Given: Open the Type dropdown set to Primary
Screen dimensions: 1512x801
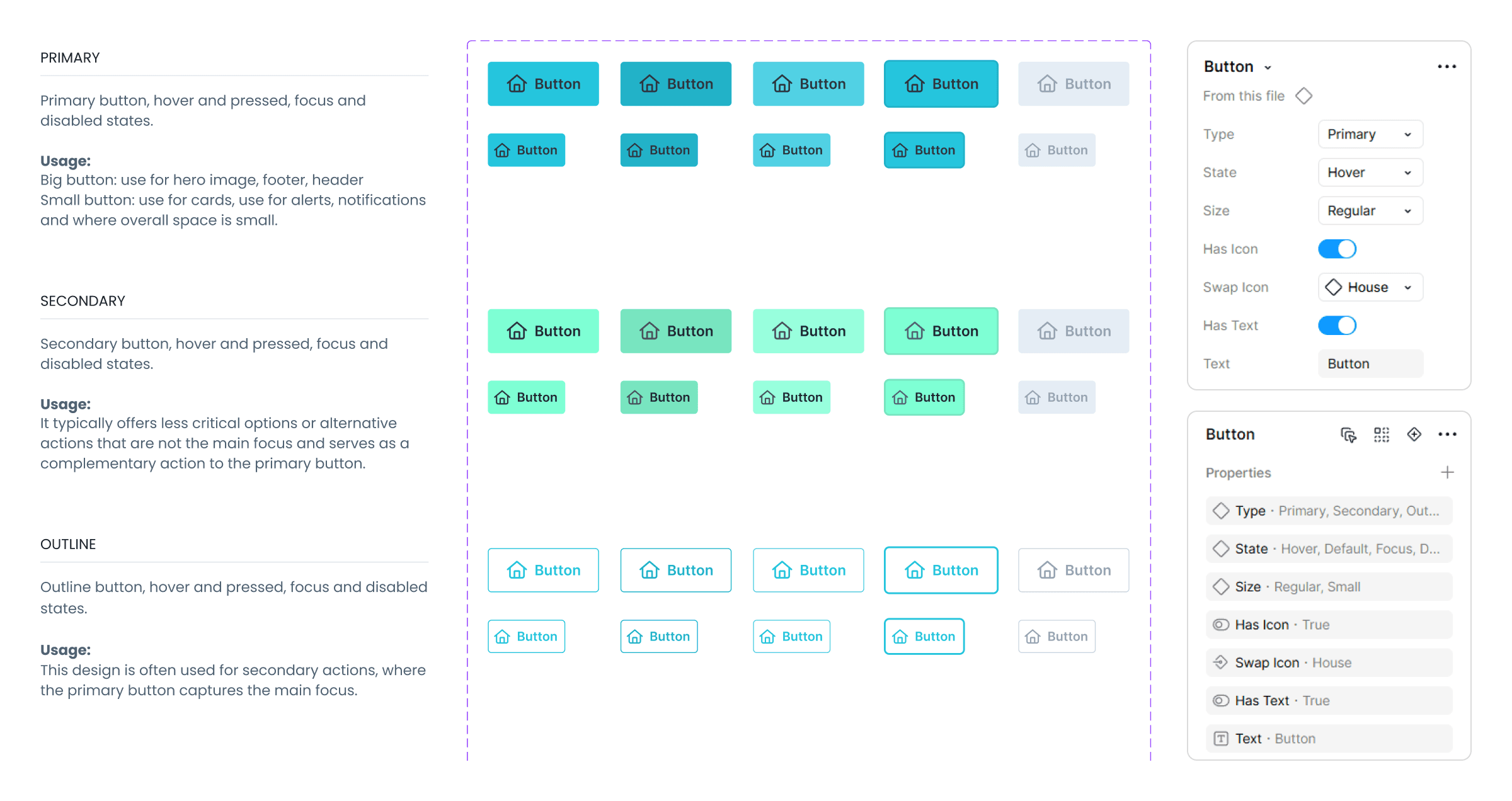Looking at the screenshot, I should coord(1370,134).
